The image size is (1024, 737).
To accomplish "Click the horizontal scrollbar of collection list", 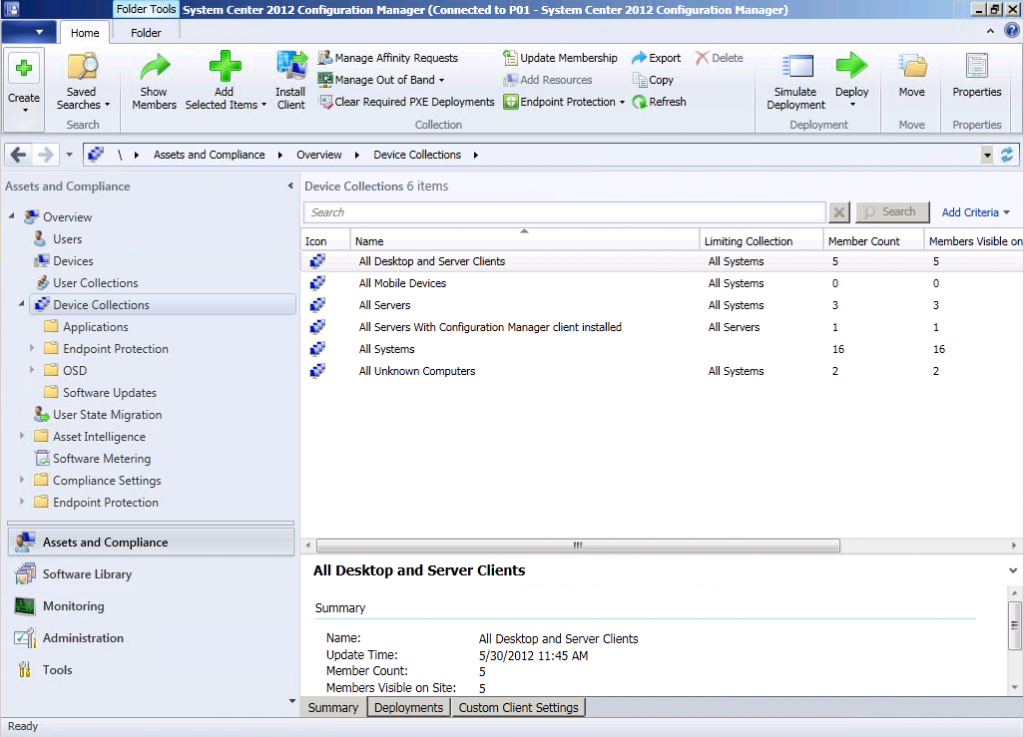I will click(x=578, y=545).
